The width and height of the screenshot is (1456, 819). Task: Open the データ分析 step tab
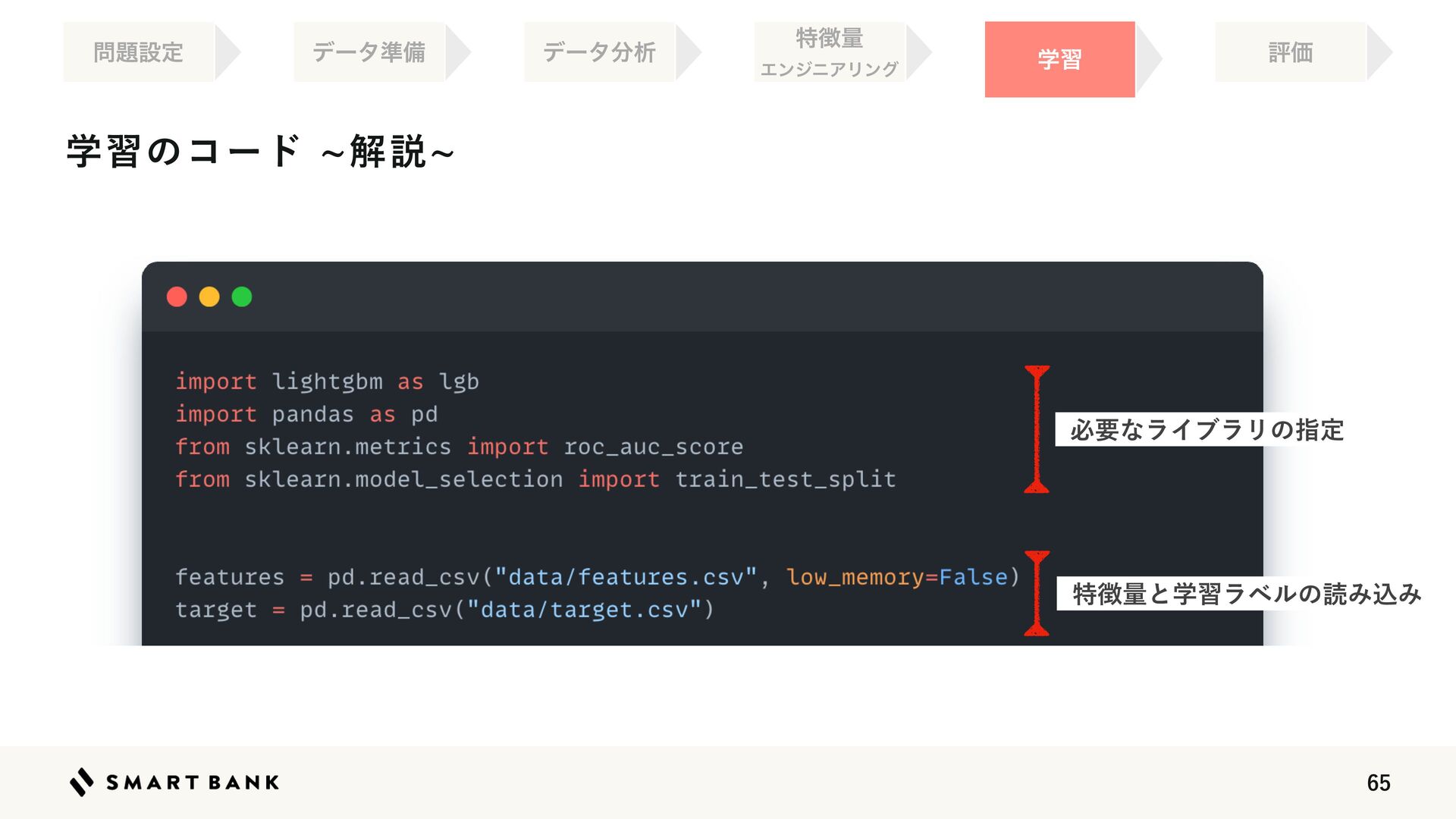click(599, 52)
